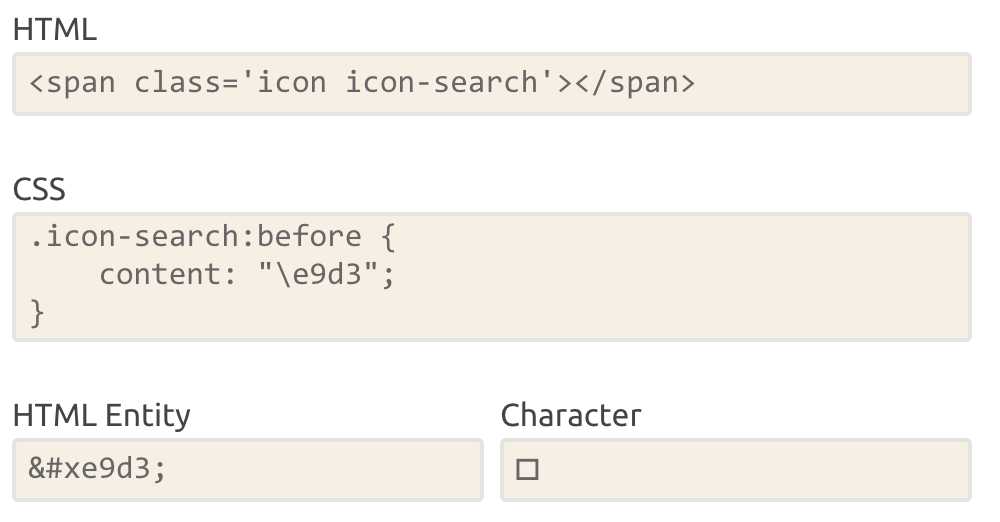Click the "CSS" section label
The height and width of the screenshot is (522, 1000).
coord(39,189)
